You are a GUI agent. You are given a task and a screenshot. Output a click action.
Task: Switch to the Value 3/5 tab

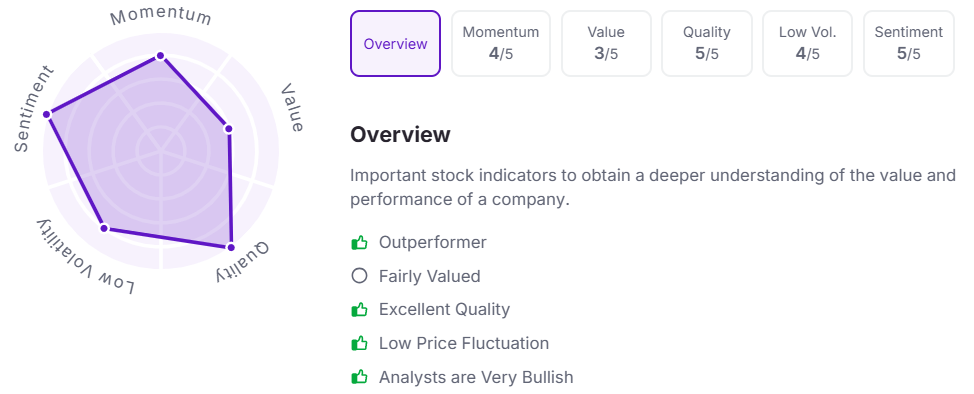coord(606,44)
